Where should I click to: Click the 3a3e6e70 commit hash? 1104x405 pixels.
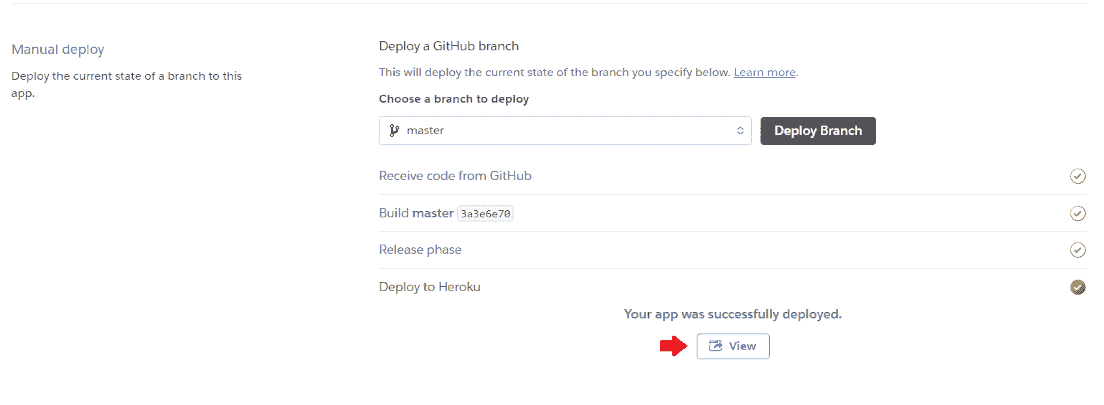486,213
